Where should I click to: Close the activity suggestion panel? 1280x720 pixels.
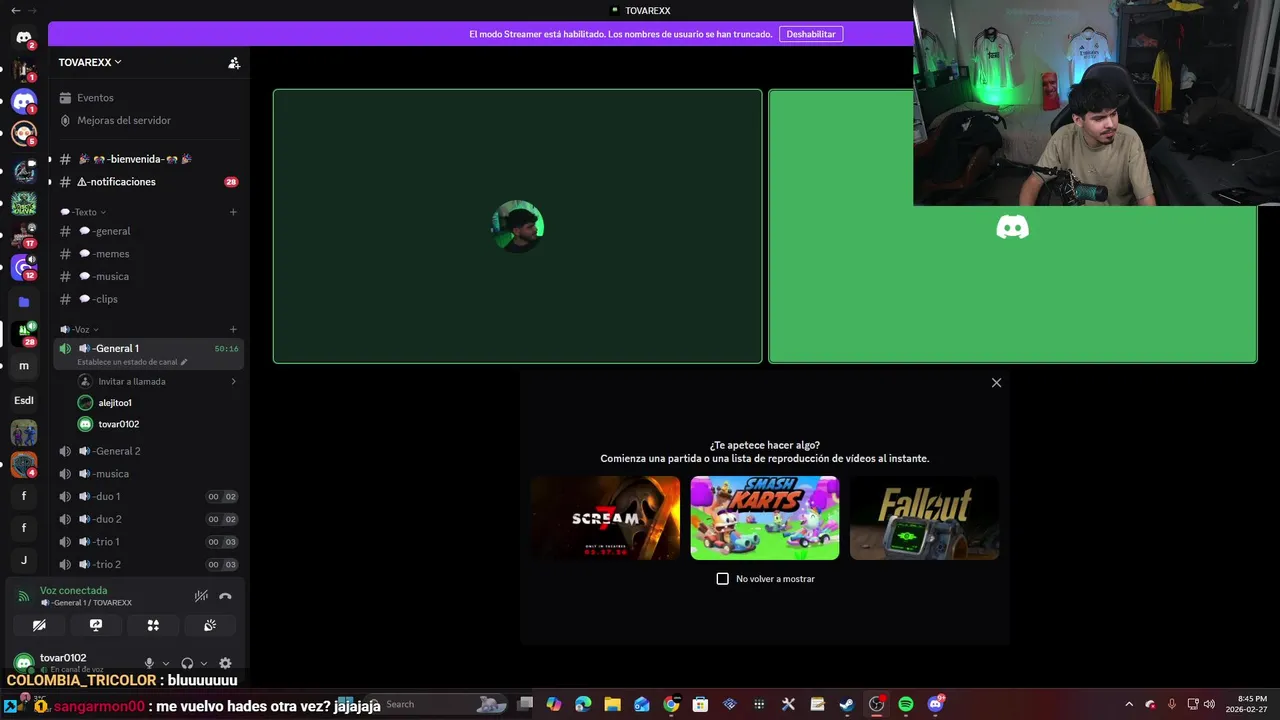pos(996,383)
